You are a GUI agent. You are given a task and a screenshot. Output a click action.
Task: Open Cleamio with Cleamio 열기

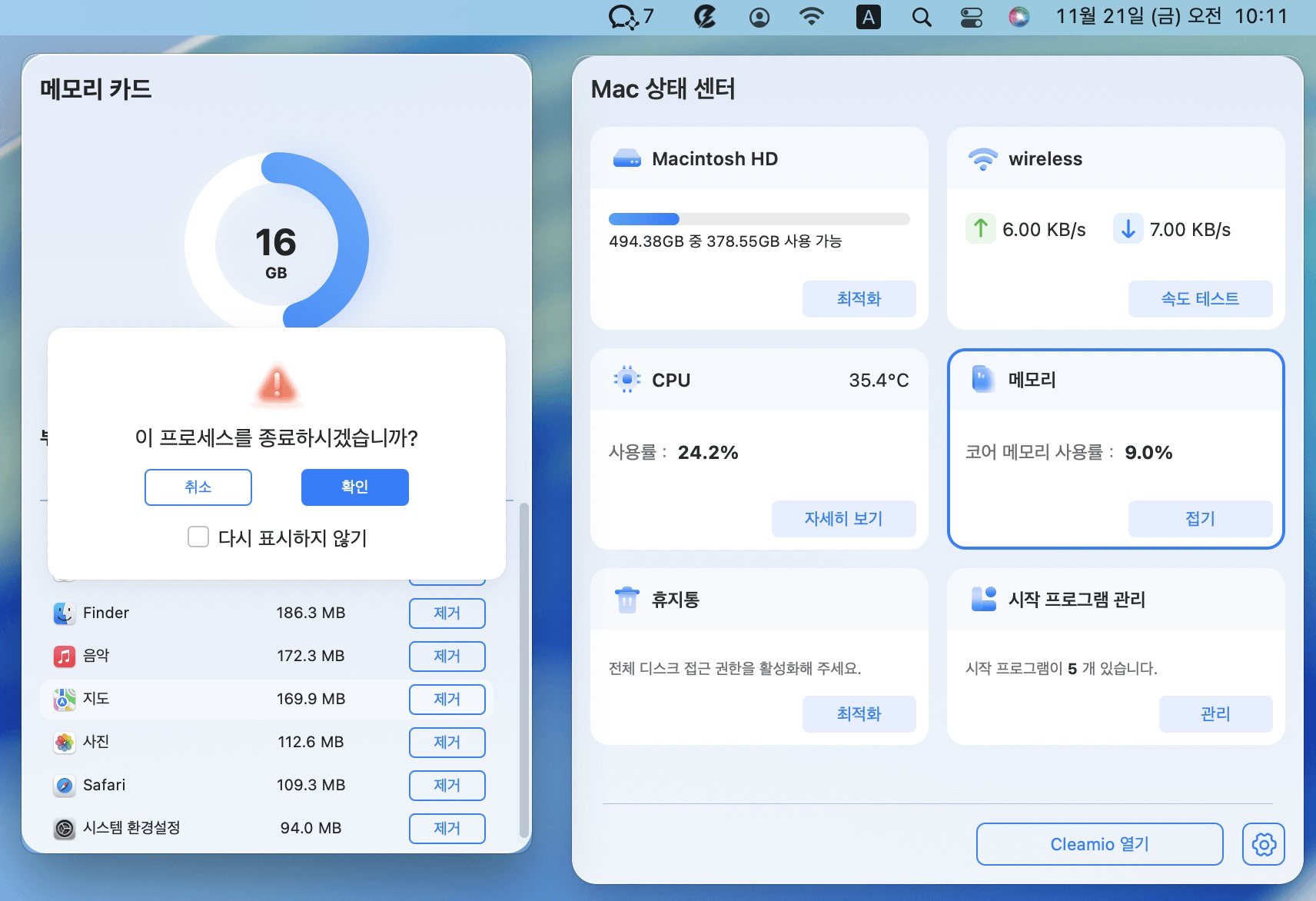(1099, 843)
